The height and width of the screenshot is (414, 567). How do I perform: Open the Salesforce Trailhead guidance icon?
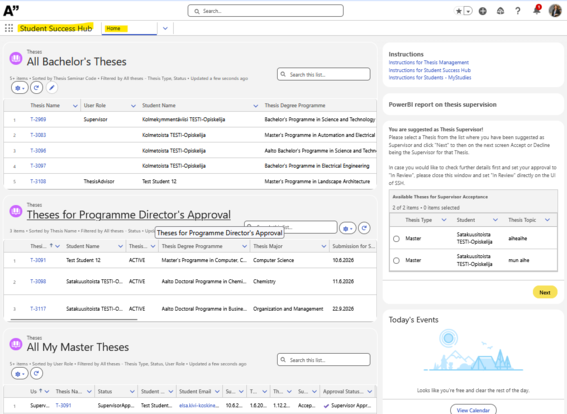[500, 11]
